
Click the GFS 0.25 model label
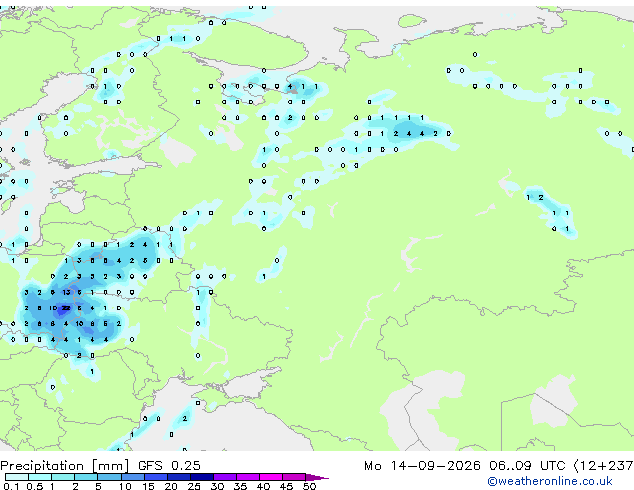(169, 466)
